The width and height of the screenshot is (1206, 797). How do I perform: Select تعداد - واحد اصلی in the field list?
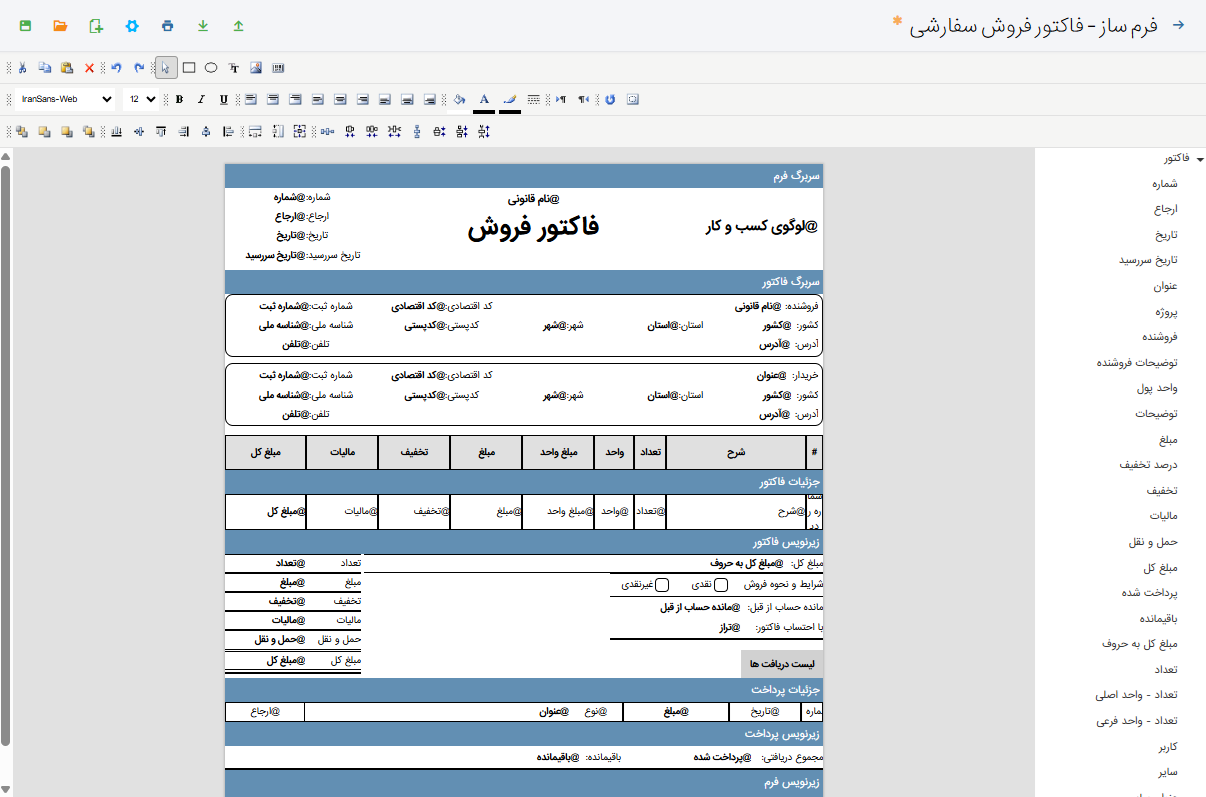click(1136, 694)
